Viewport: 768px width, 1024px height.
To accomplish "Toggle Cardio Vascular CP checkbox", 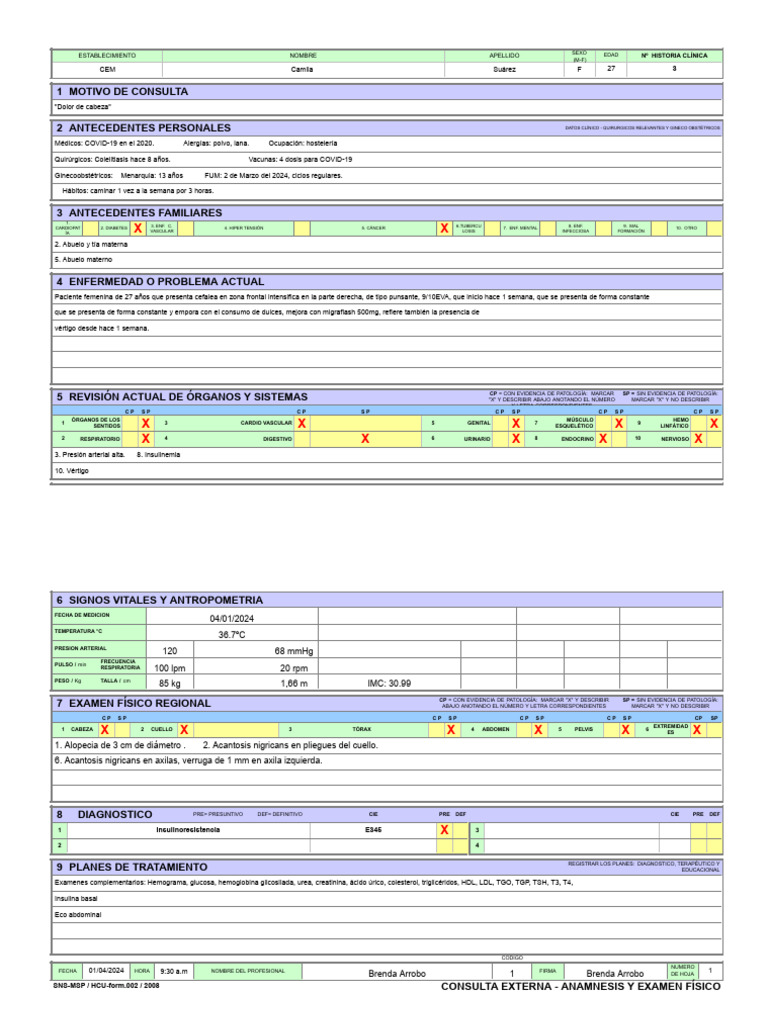I will [x=302, y=423].
